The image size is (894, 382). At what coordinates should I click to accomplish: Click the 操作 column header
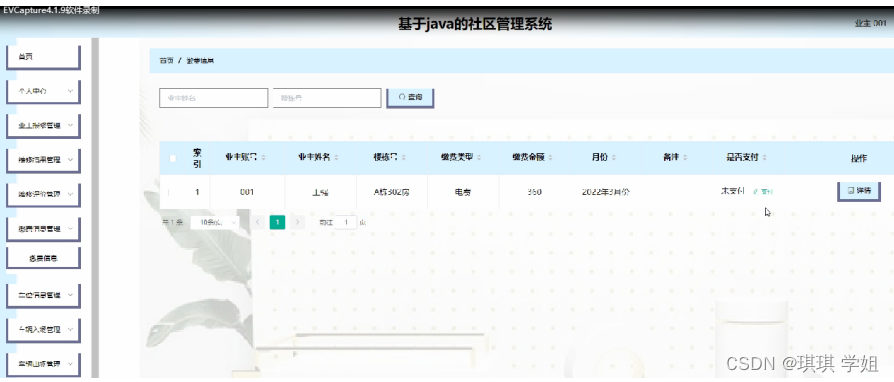click(859, 159)
